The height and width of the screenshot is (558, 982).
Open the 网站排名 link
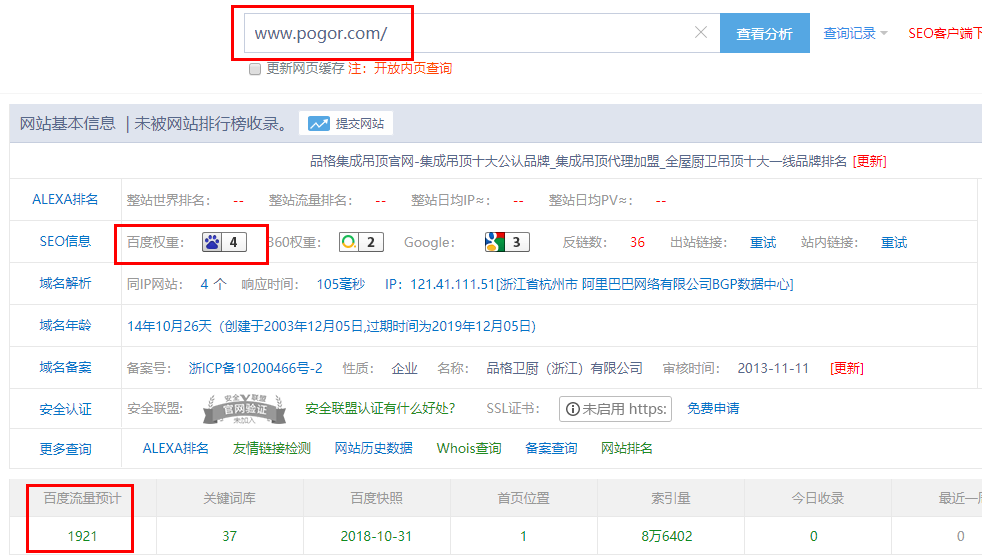pyautogui.click(x=626, y=448)
